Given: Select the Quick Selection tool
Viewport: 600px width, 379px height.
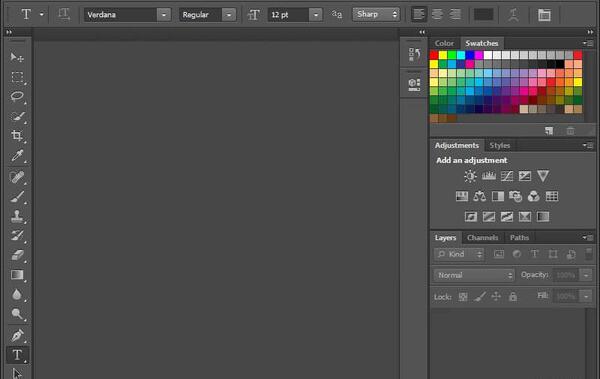Looking at the screenshot, I should click(17, 116).
